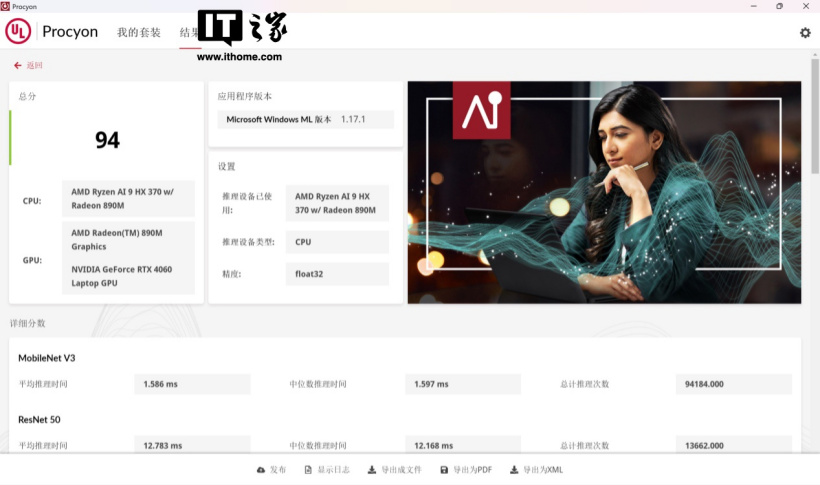Screen dimensions: 820x485
Task: Click the float32 precision field
Action: pos(337,274)
